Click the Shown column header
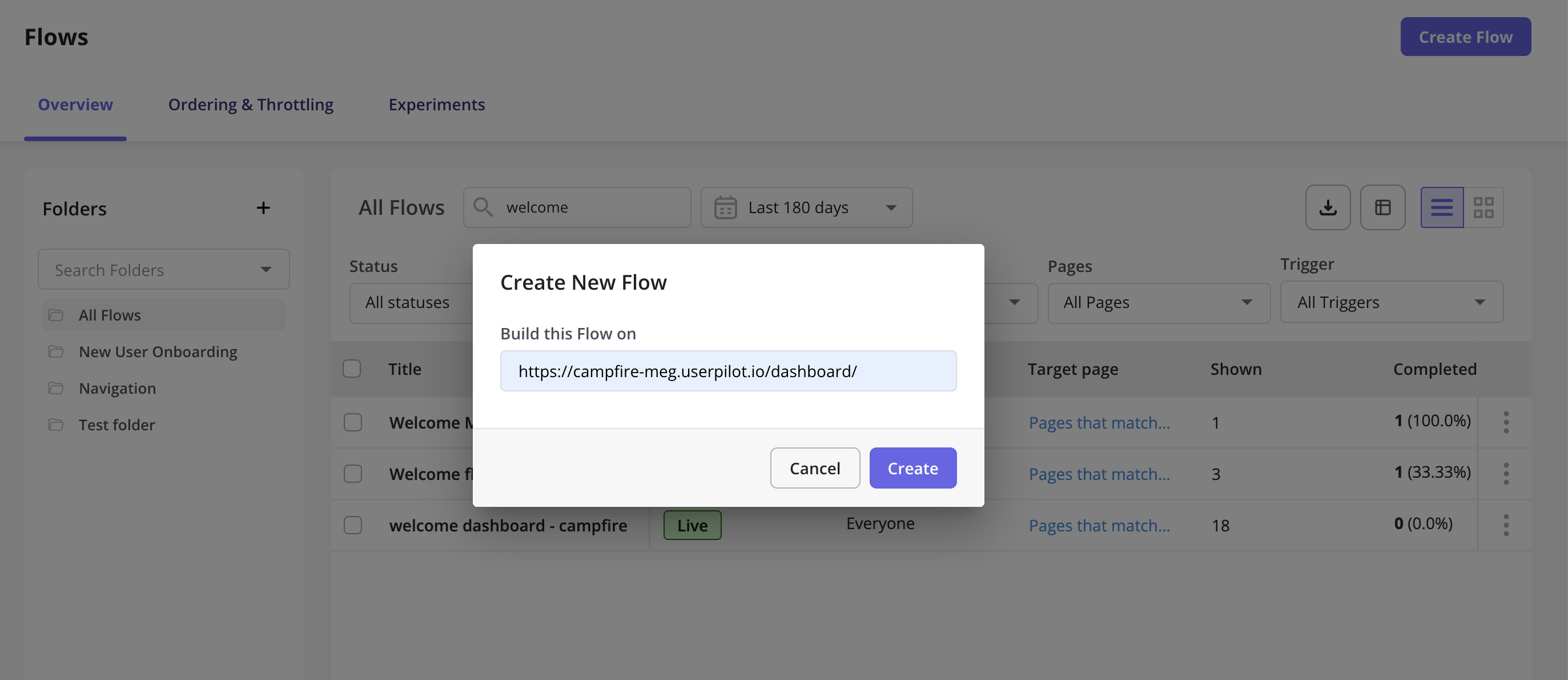This screenshot has height=680, width=1568. pyautogui.click(x=1236, y=369)
